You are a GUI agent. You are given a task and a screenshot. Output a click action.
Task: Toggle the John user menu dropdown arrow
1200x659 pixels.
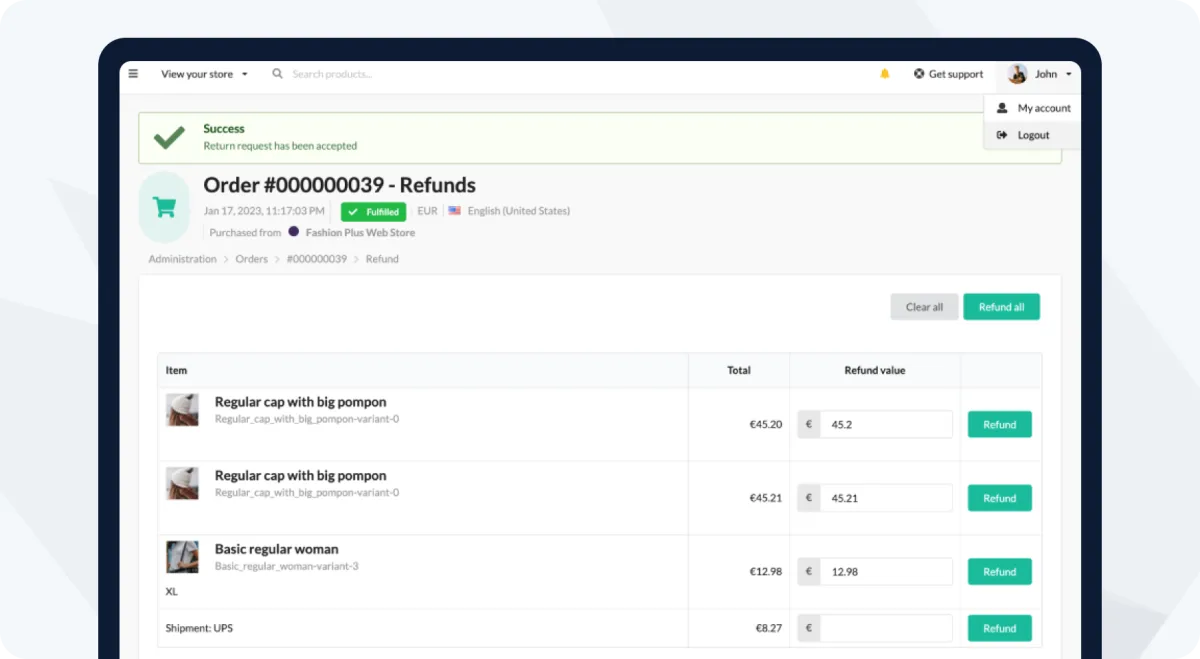pyautogui.click(x=1069, y=75)
